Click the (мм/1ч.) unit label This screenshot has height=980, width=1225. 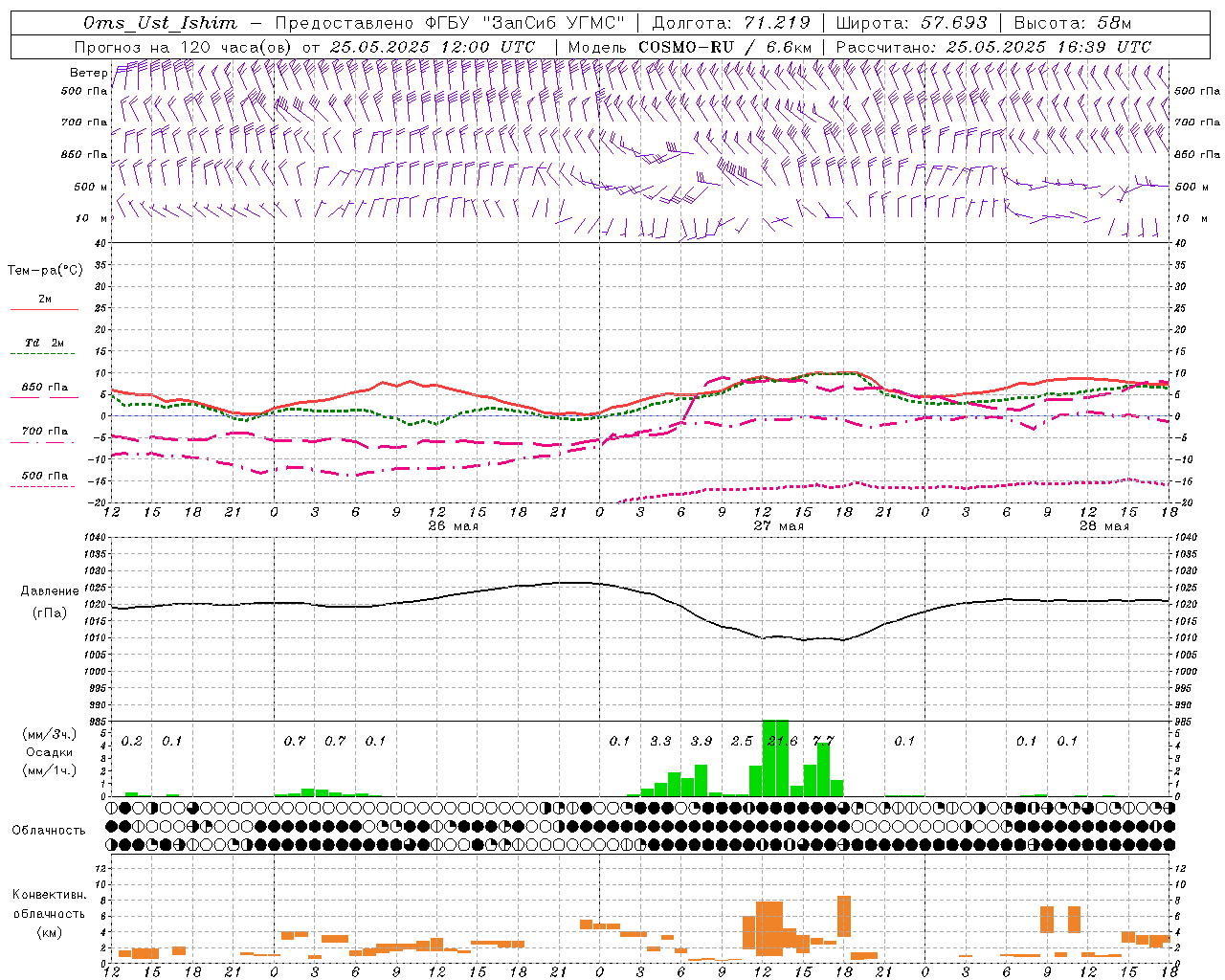[x=50, y=770]
